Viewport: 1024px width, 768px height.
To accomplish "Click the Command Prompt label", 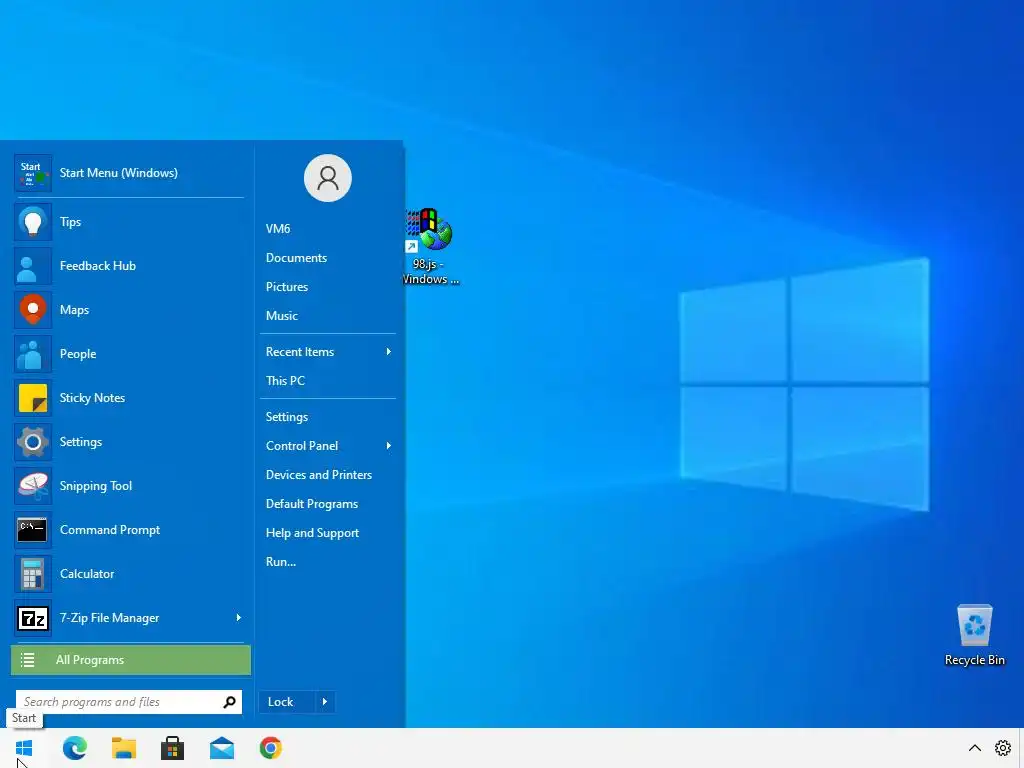I will point(110,530).
